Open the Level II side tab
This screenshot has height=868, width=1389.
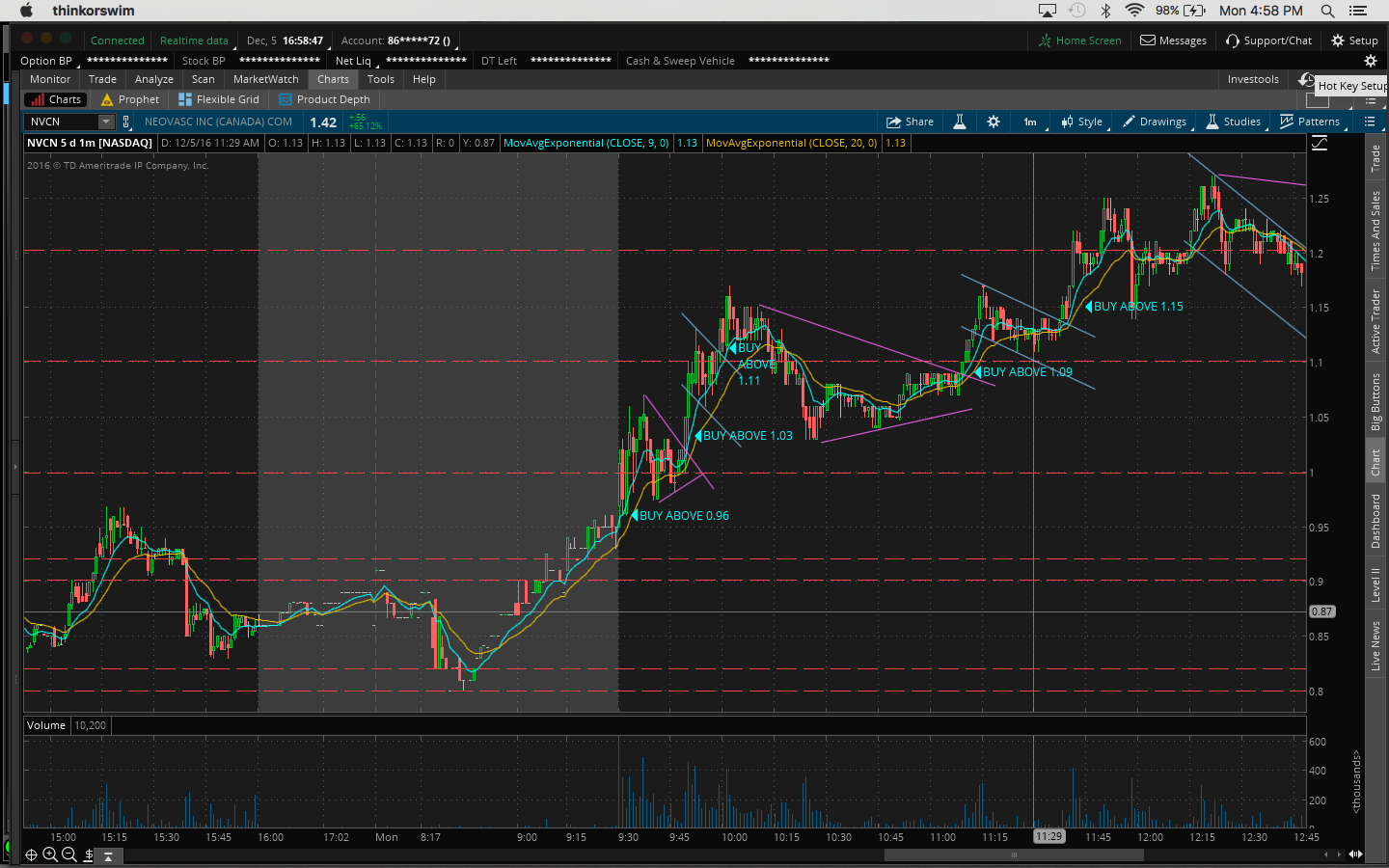pyautogui.click(x=1376, y=584)
